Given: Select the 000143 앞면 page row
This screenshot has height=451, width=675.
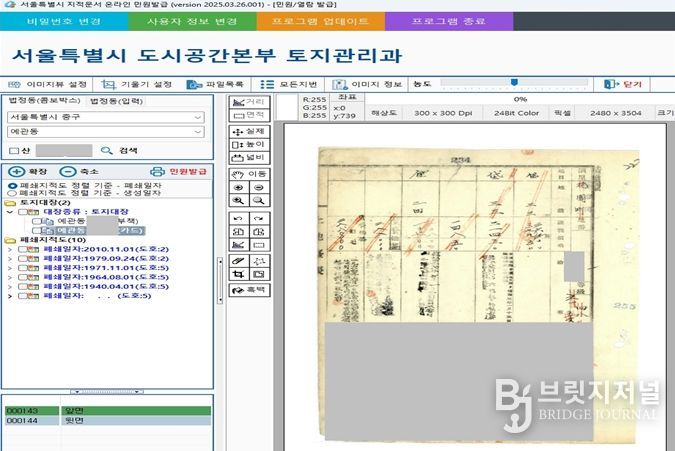Looking at the screenshot, I should 108,411.
